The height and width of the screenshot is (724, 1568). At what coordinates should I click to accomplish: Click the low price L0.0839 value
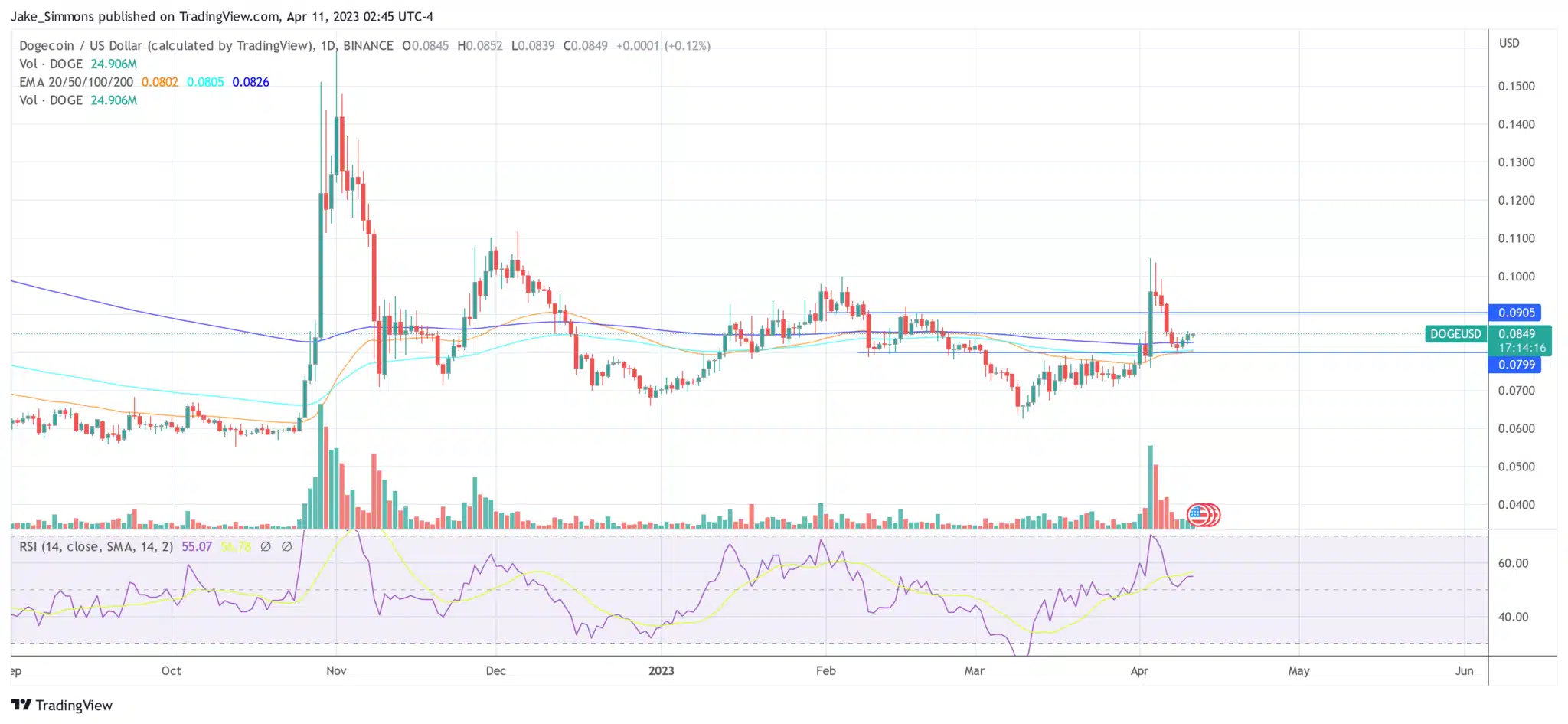pyautogui.click(x=533, y=46)
